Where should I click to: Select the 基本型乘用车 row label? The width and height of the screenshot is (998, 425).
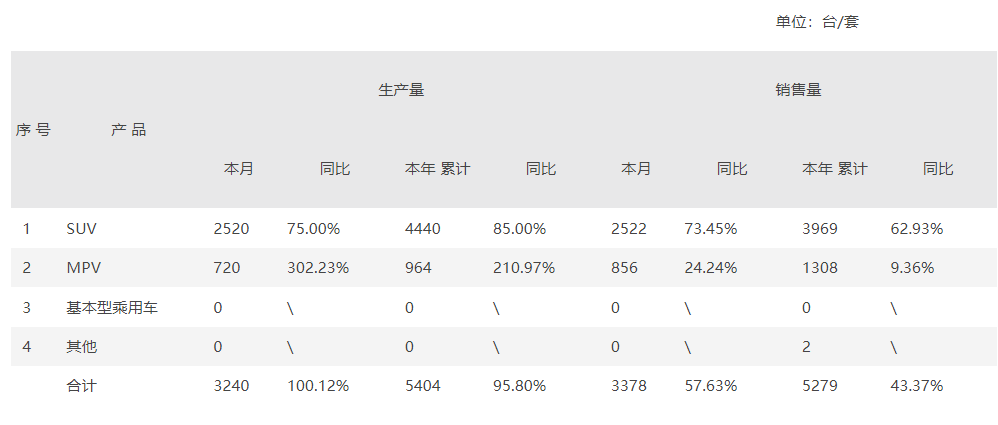[112, 308]
